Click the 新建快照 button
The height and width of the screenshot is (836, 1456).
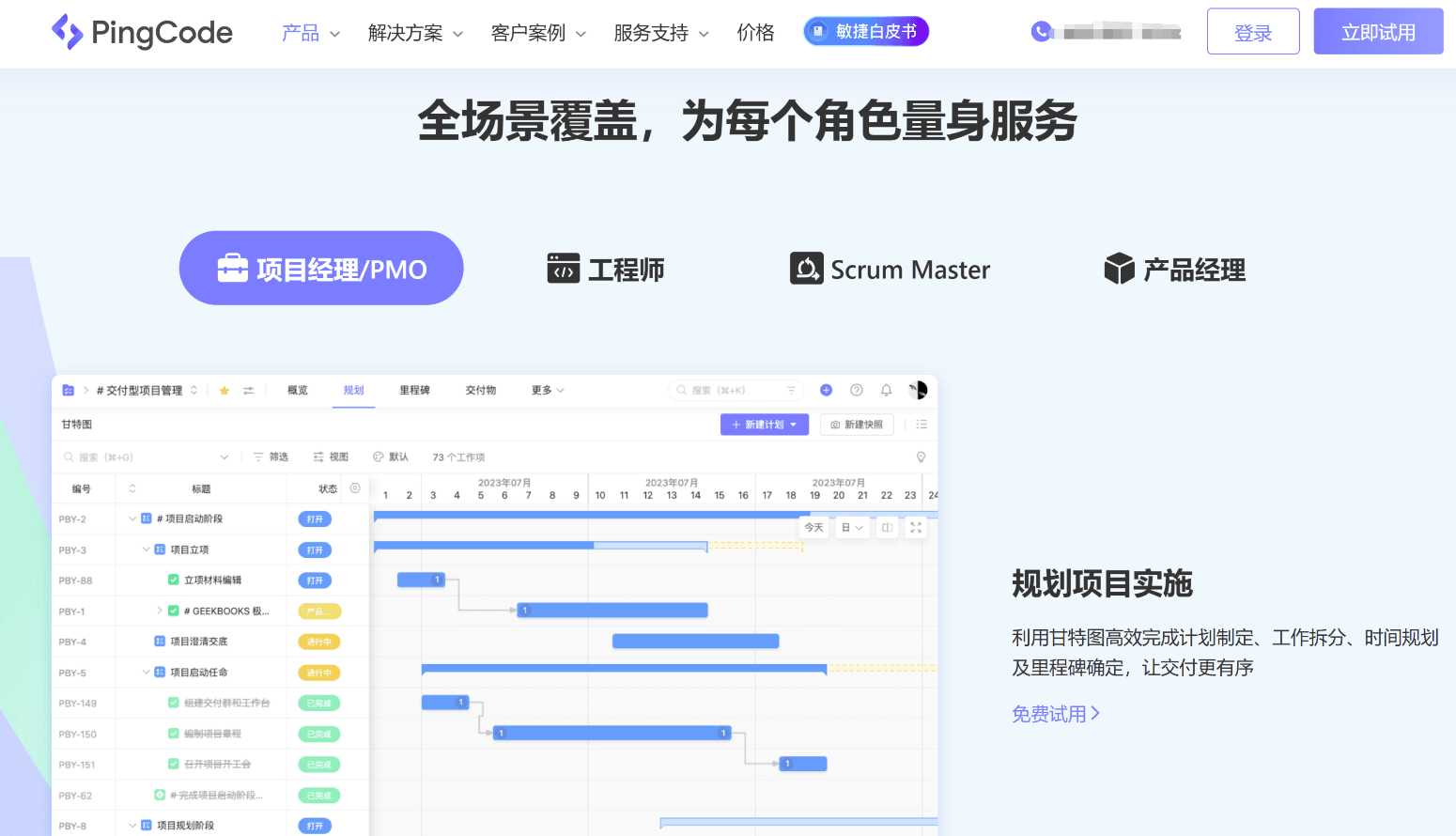857,425
